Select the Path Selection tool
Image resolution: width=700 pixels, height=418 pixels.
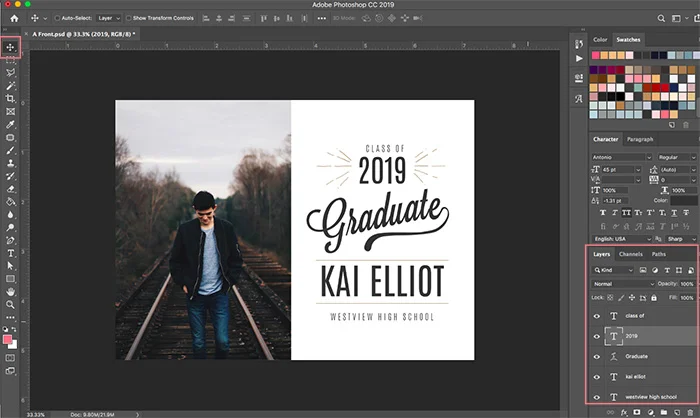pyautogui.click(x=10, y=266)
